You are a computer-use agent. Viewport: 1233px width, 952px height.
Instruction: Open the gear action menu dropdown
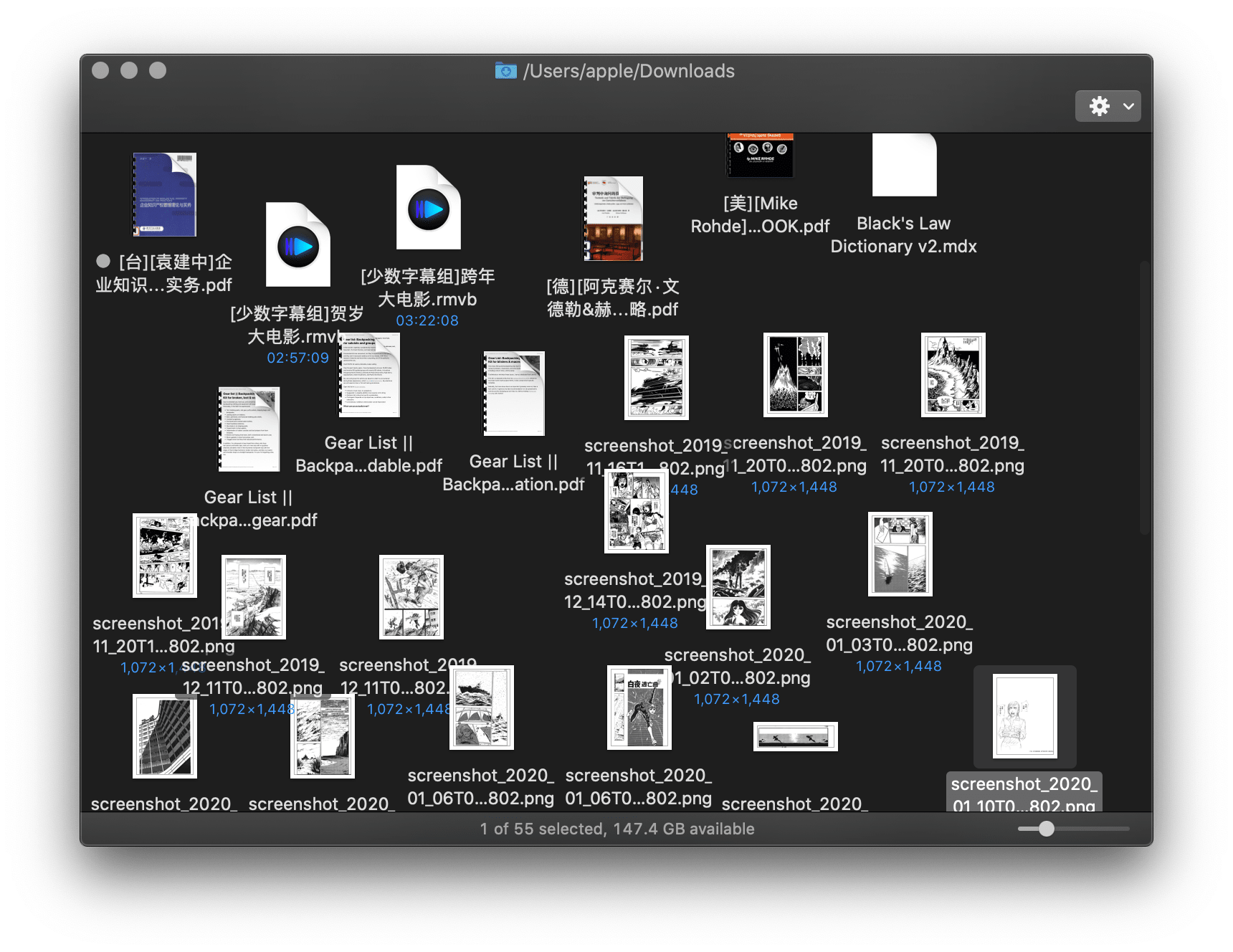point(1108,106)
